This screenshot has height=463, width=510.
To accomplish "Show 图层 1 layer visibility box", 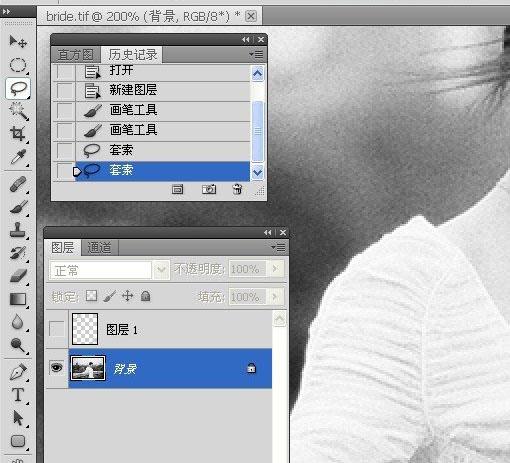I will pos(56,329).
